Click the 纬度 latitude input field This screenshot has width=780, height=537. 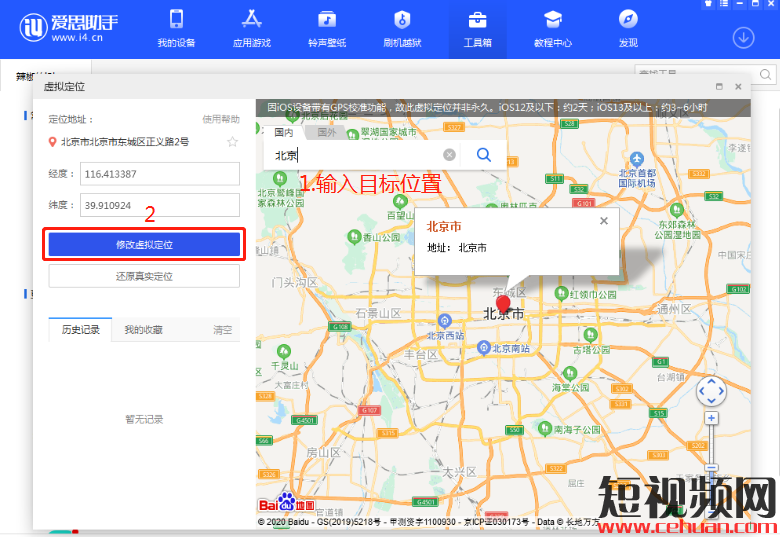160,205
